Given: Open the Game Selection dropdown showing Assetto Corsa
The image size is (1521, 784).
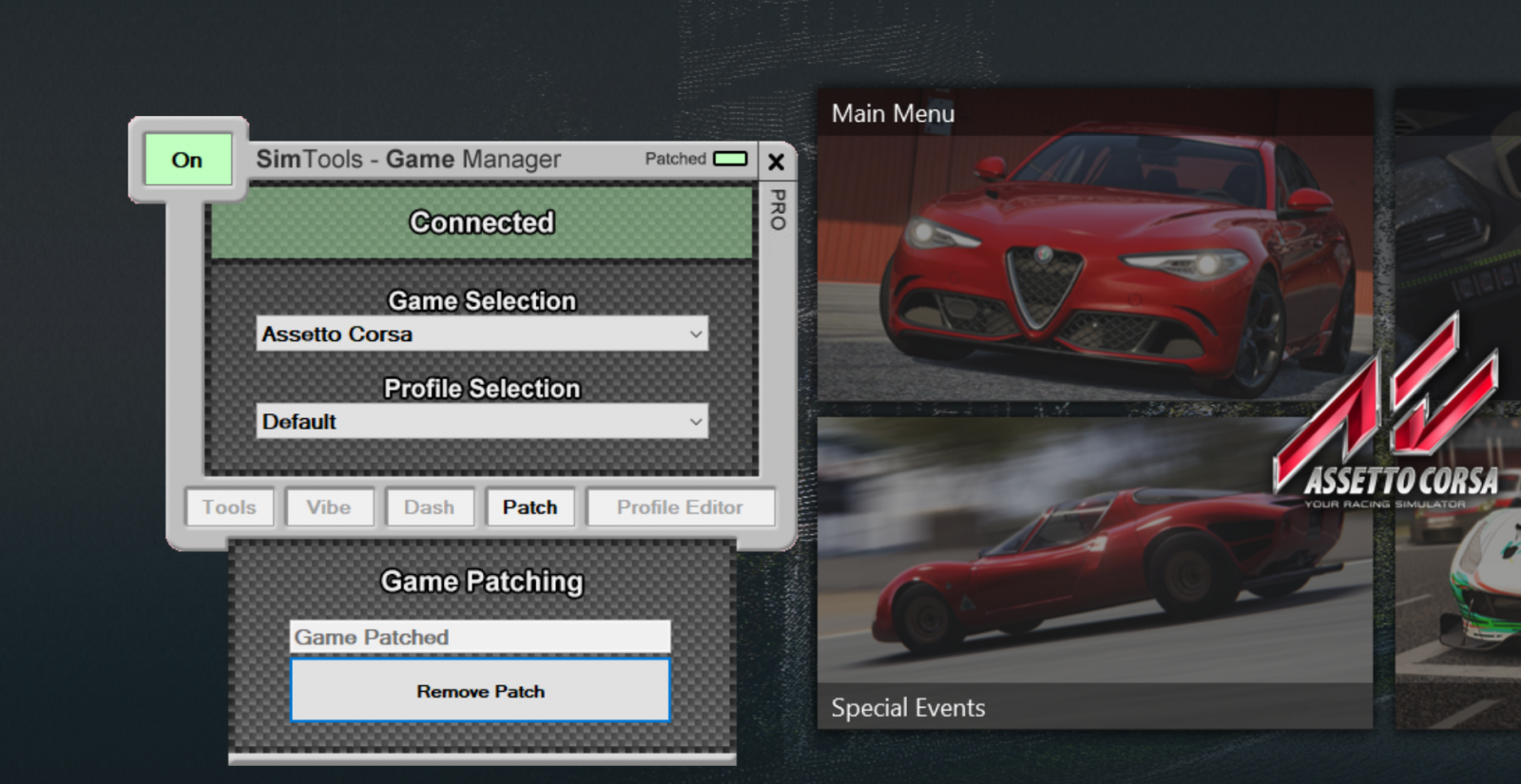Looking at the screenshot, I should [x=482, y=334].
